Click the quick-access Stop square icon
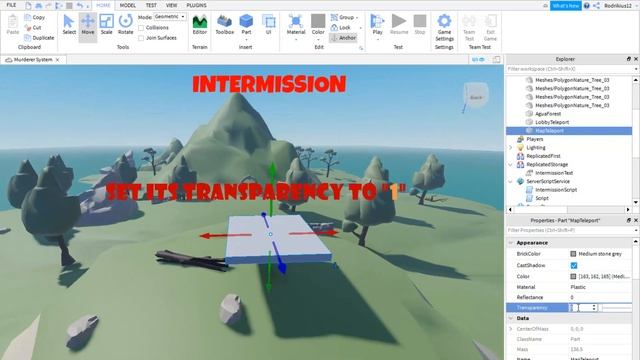 (x=69, y=5)
